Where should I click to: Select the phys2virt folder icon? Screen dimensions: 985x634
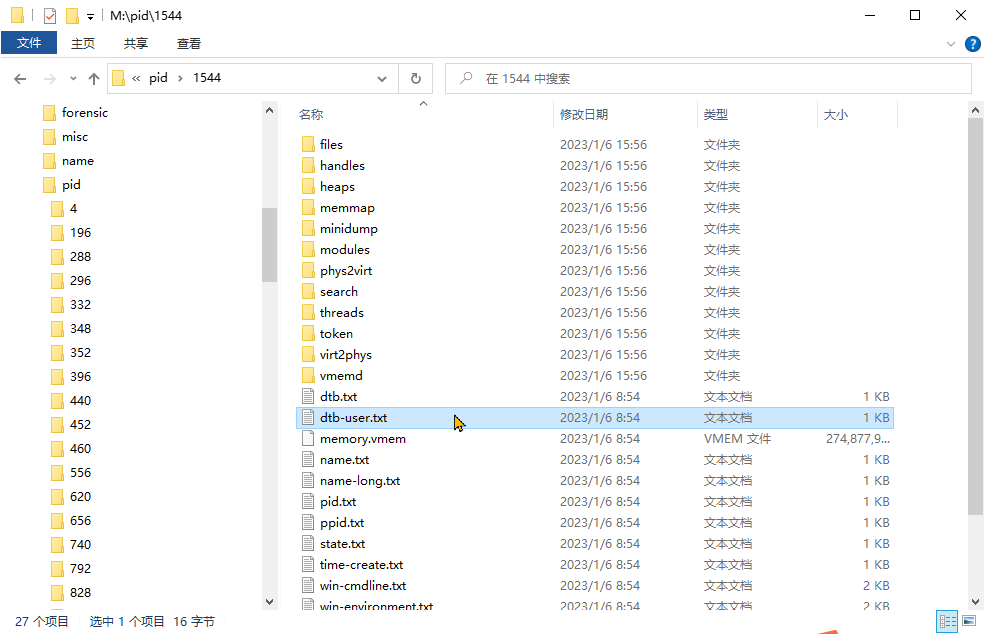click(x=308, y=271)
